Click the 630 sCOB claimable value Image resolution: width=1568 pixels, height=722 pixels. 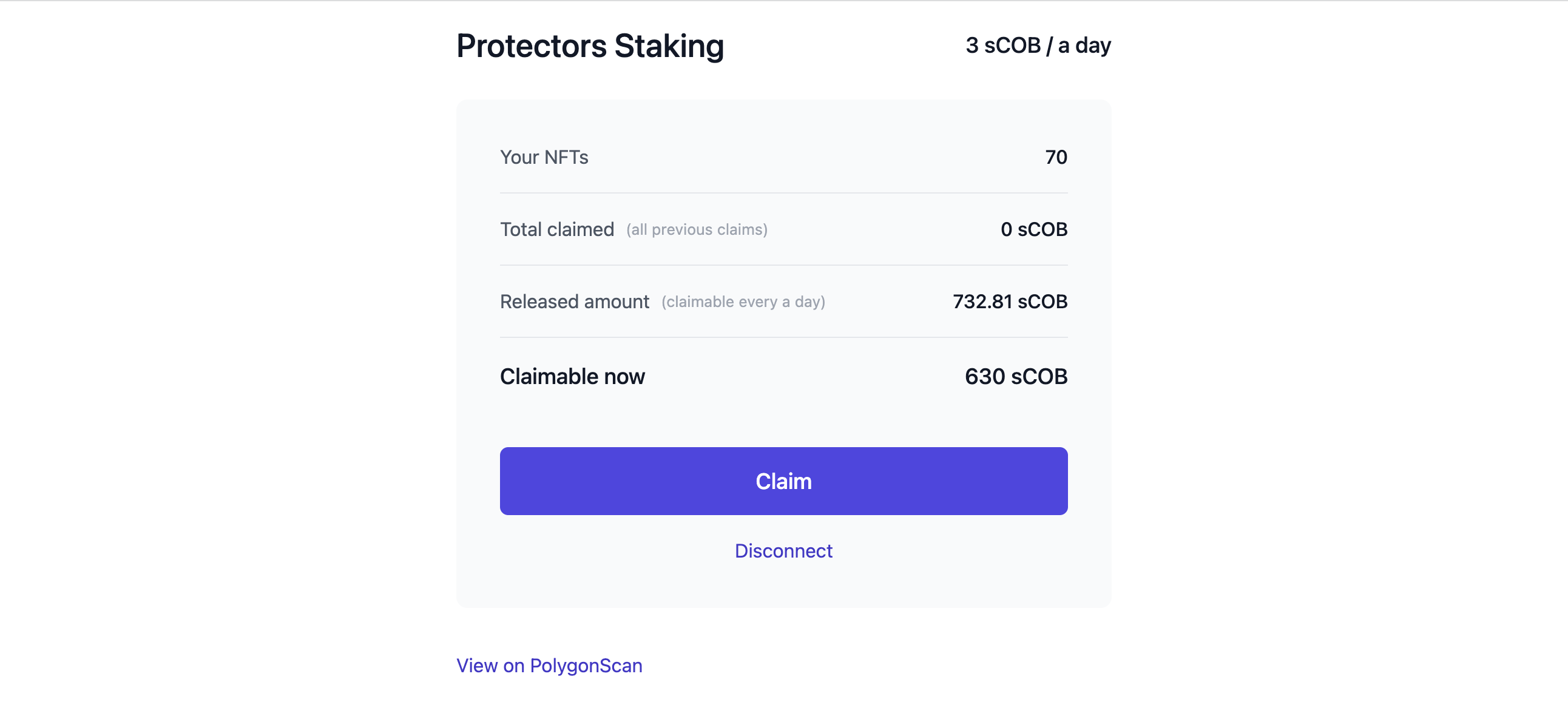pyautogui.click(x=1016, y=376)
